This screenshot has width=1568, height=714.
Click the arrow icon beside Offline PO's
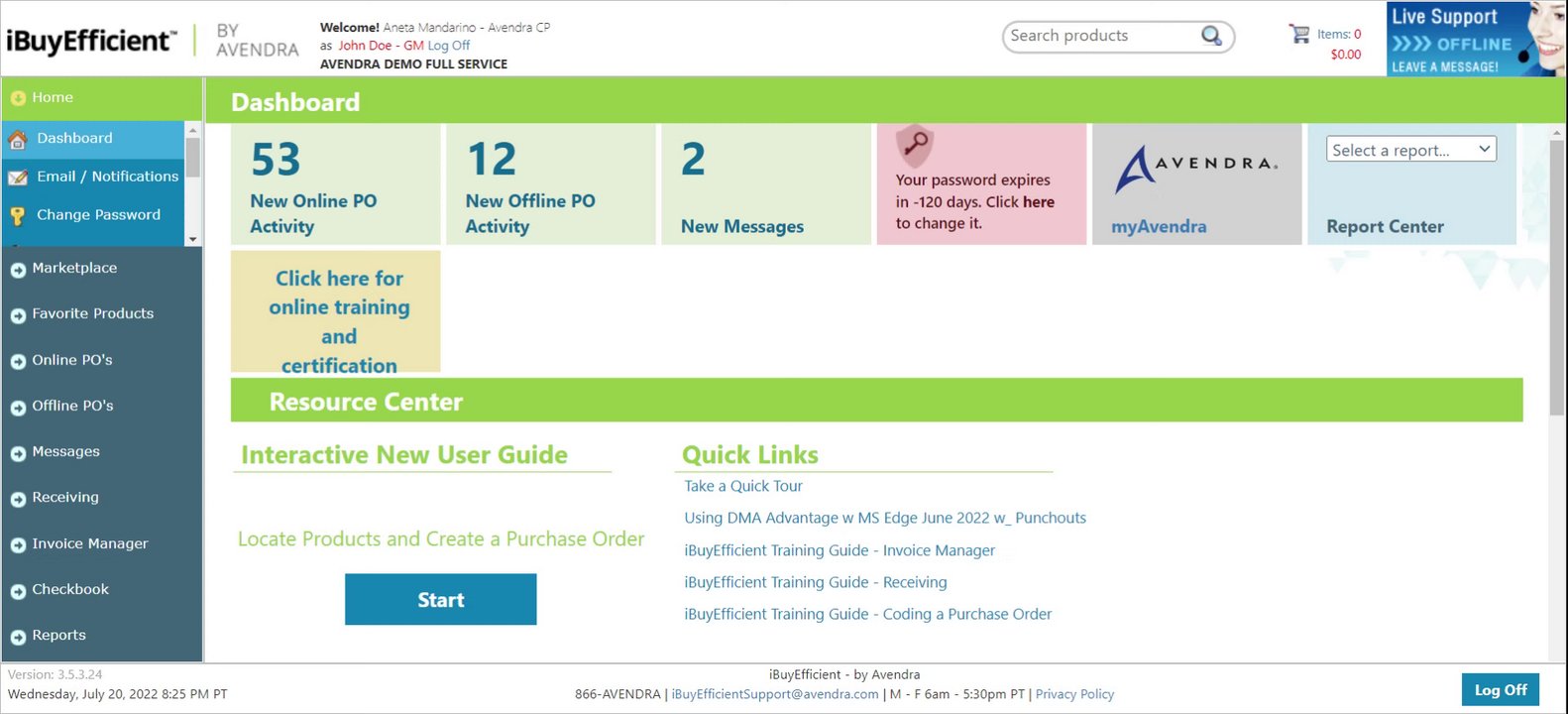point(18,408)
